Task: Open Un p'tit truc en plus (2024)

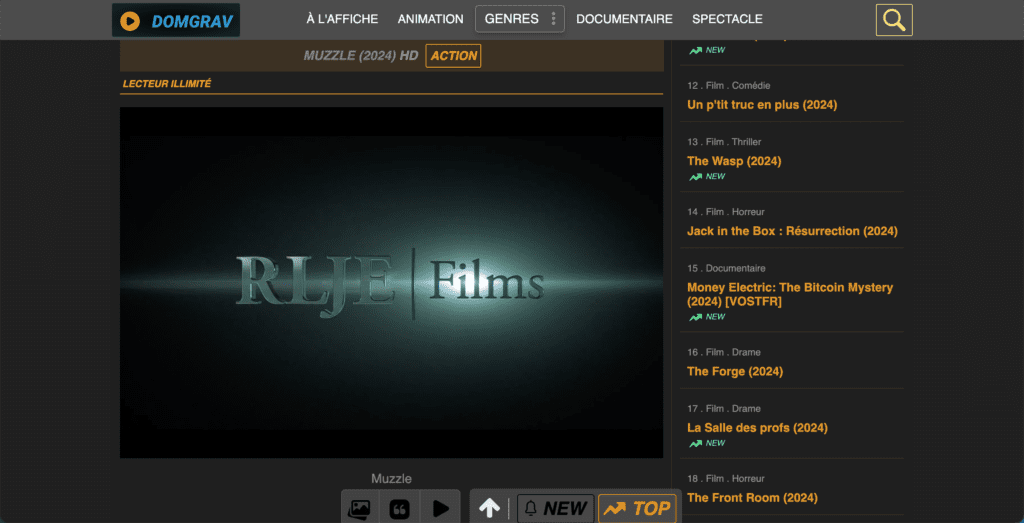Action: coord(762,104)
